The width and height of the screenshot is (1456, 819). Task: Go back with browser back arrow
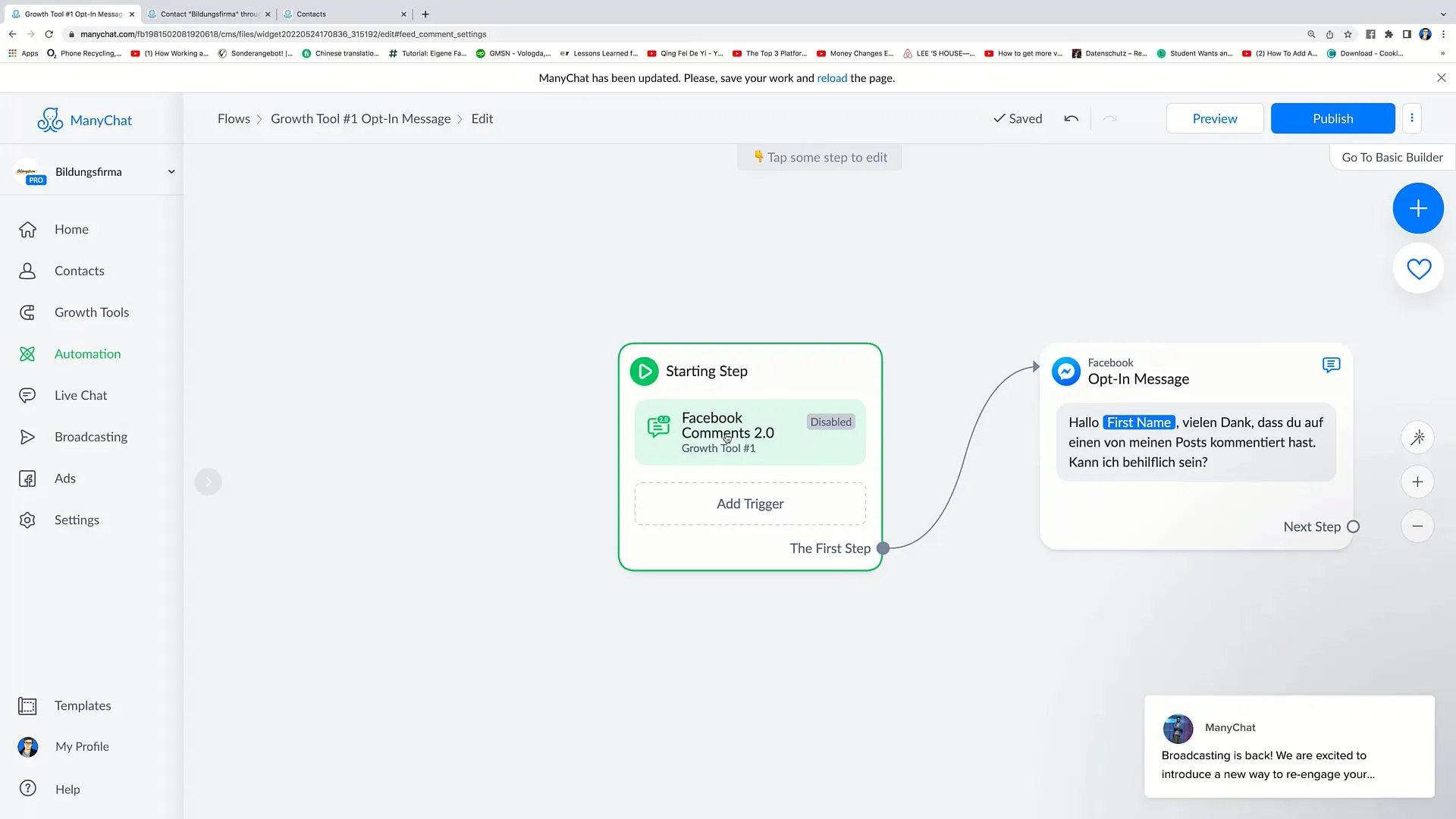click(x=12, y=34)
